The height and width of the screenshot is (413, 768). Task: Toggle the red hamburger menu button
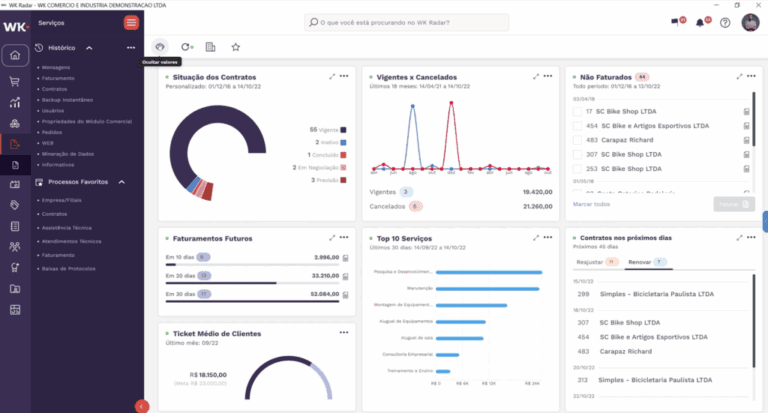click(131, 22)
